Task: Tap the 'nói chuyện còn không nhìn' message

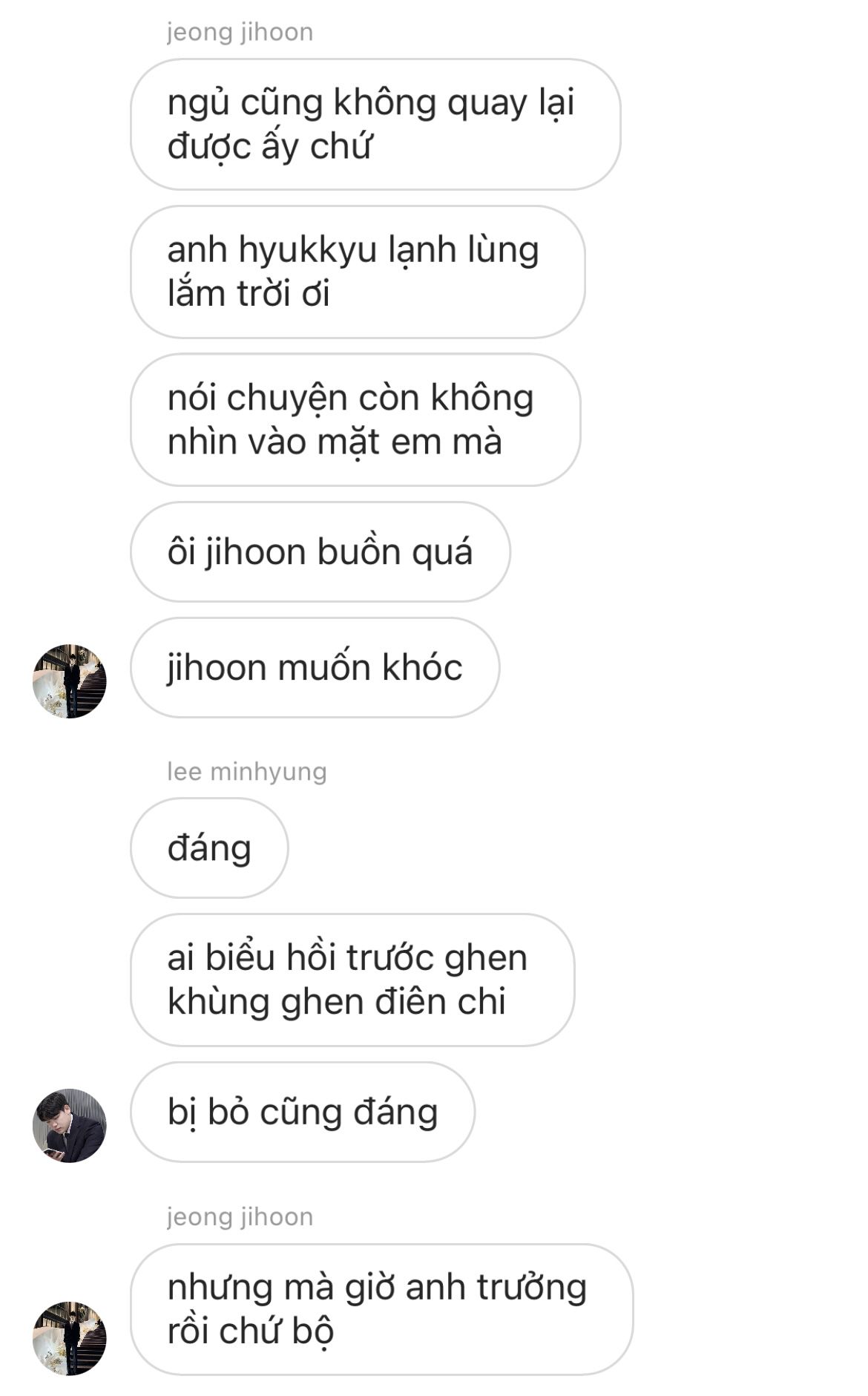Action: 355,419
